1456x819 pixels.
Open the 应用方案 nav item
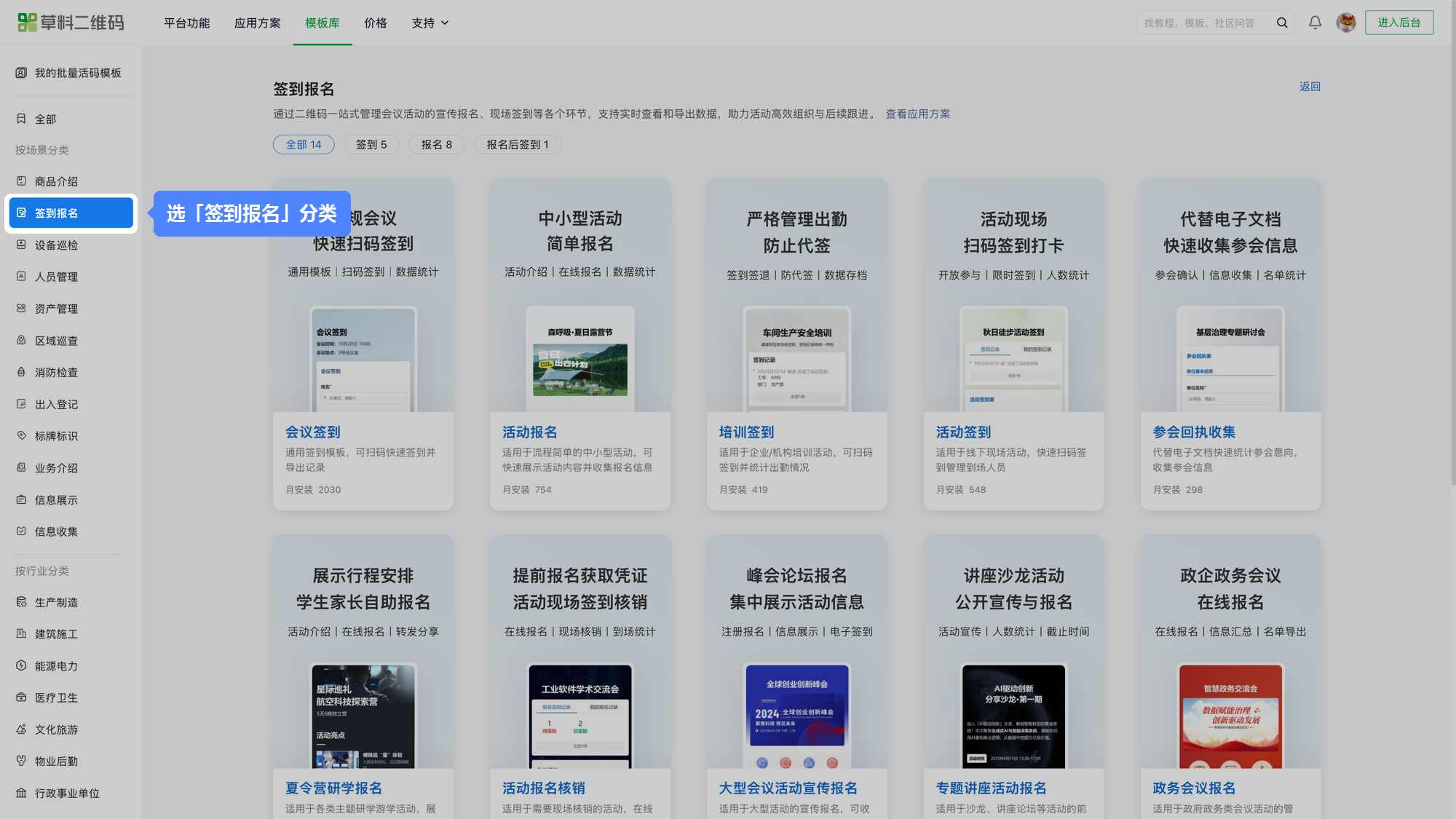pos(258,23)
